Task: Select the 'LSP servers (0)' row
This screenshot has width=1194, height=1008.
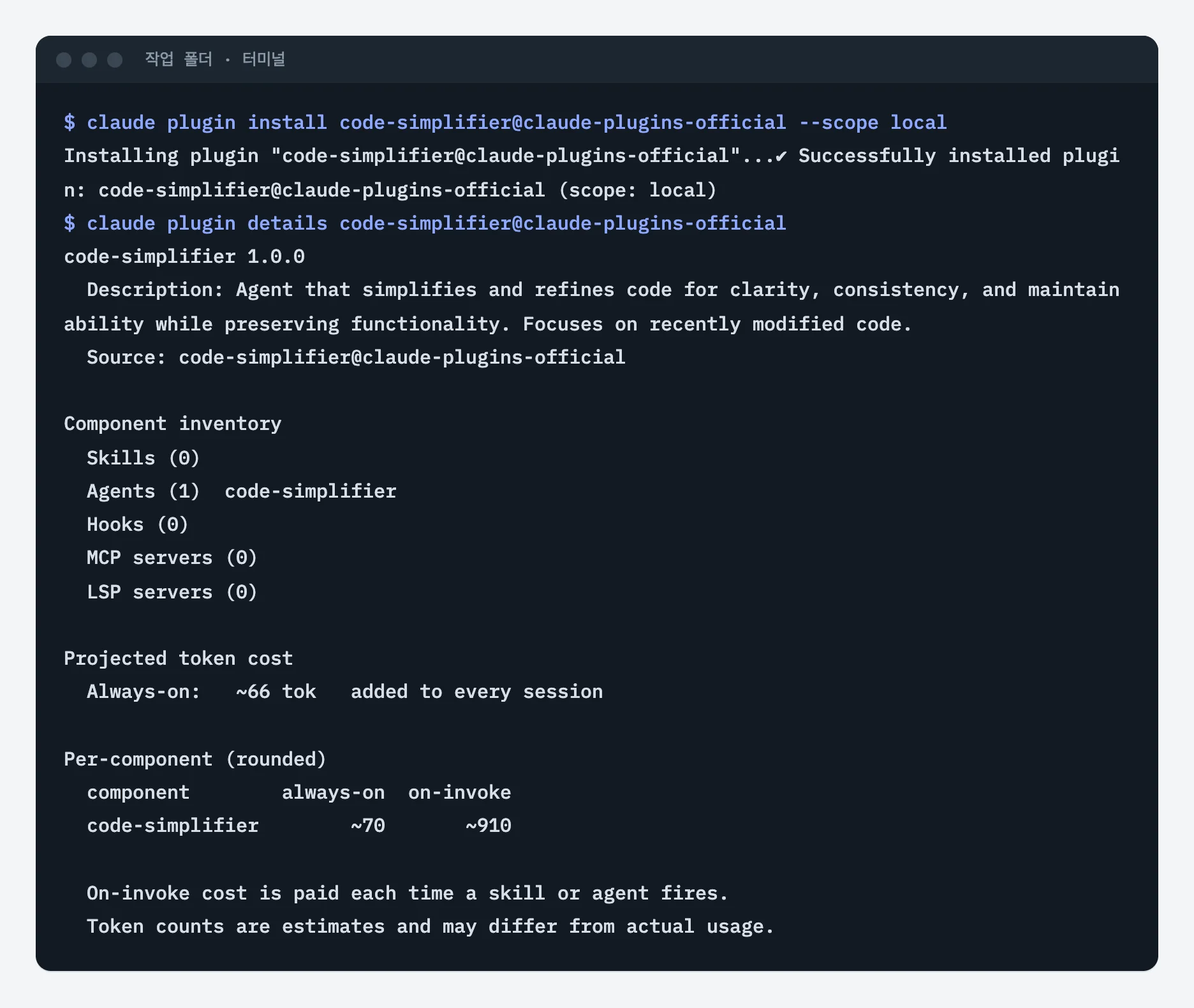Action: click(x=172, y=592)
